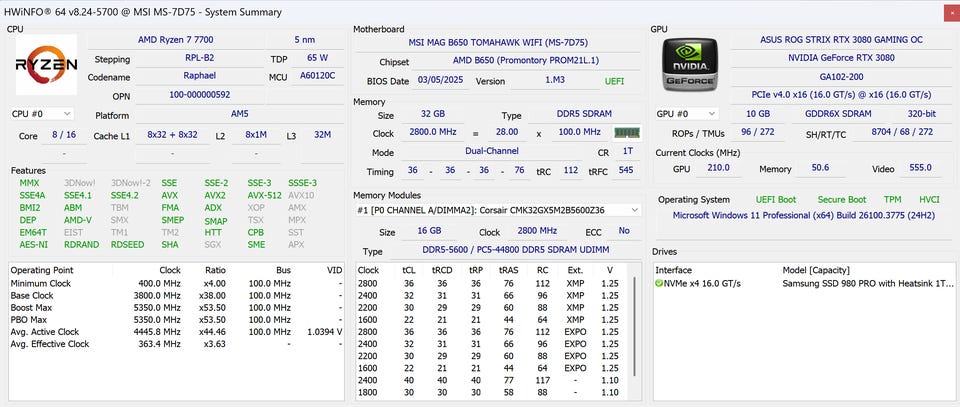Click the green NVMe drive status icon

point(660,284)
